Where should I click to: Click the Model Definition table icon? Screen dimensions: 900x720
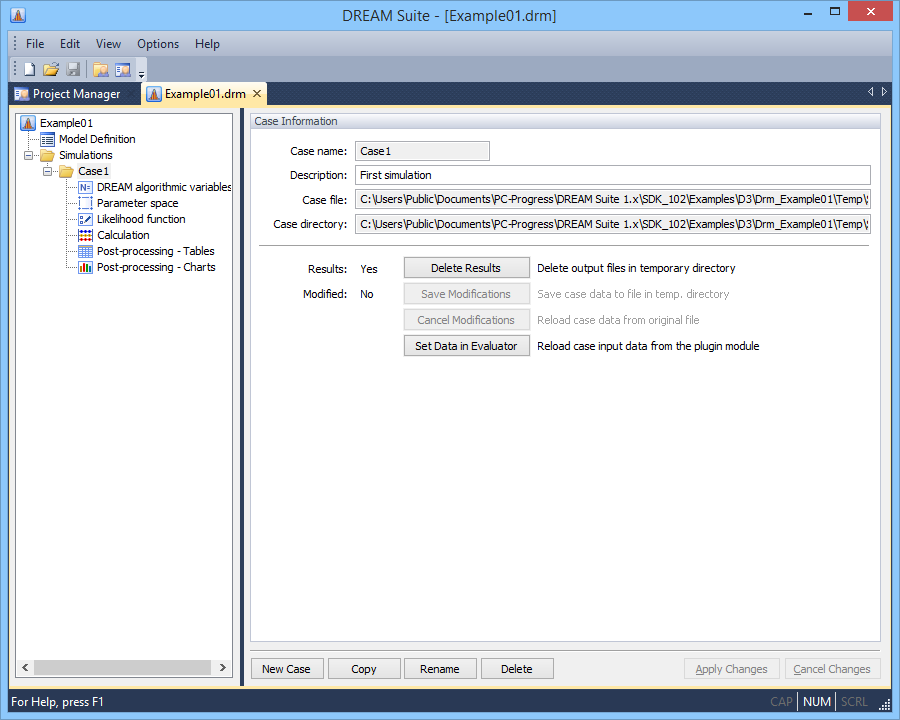48,139
